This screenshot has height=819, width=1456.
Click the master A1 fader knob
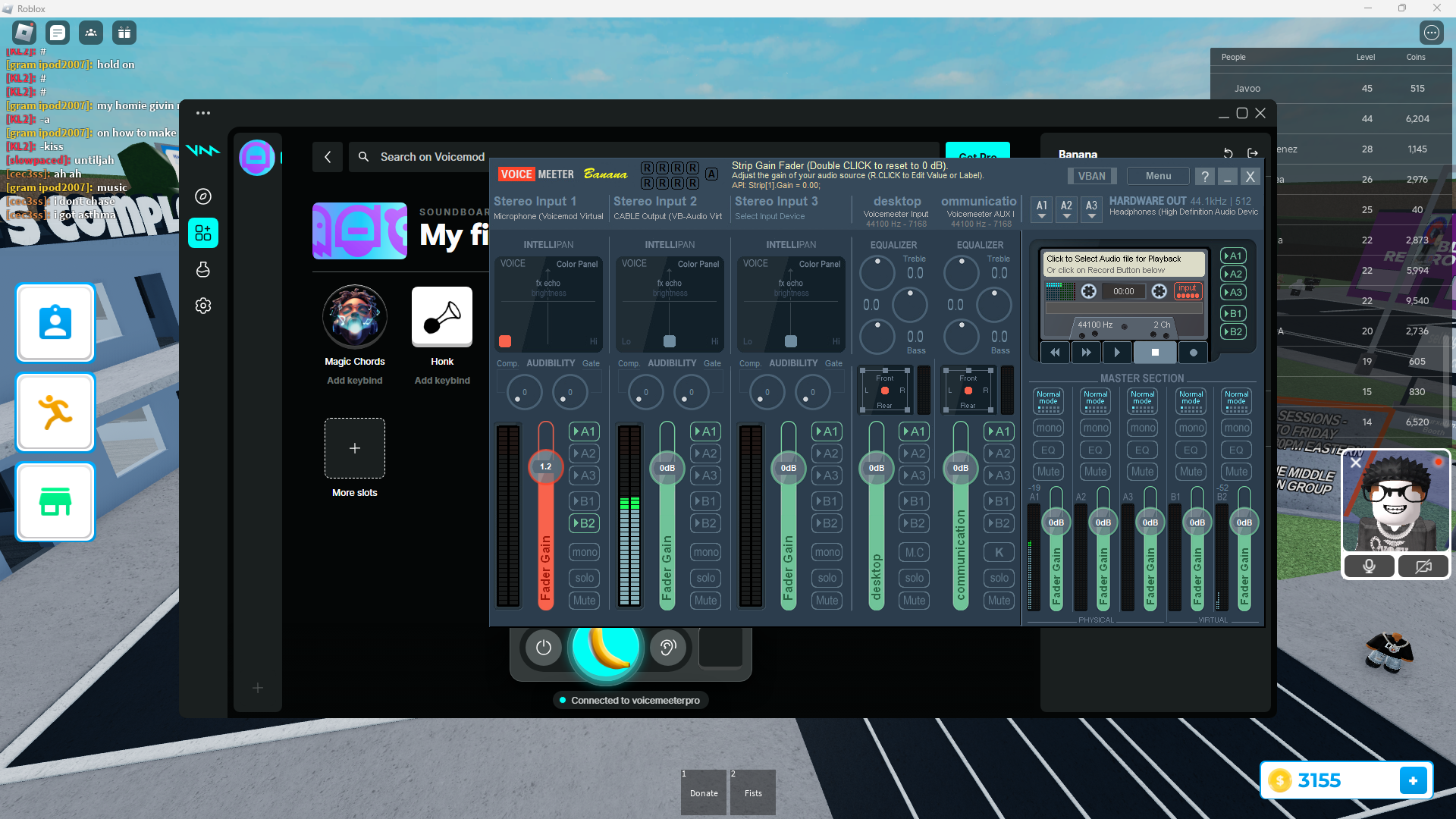point(1056,522)
